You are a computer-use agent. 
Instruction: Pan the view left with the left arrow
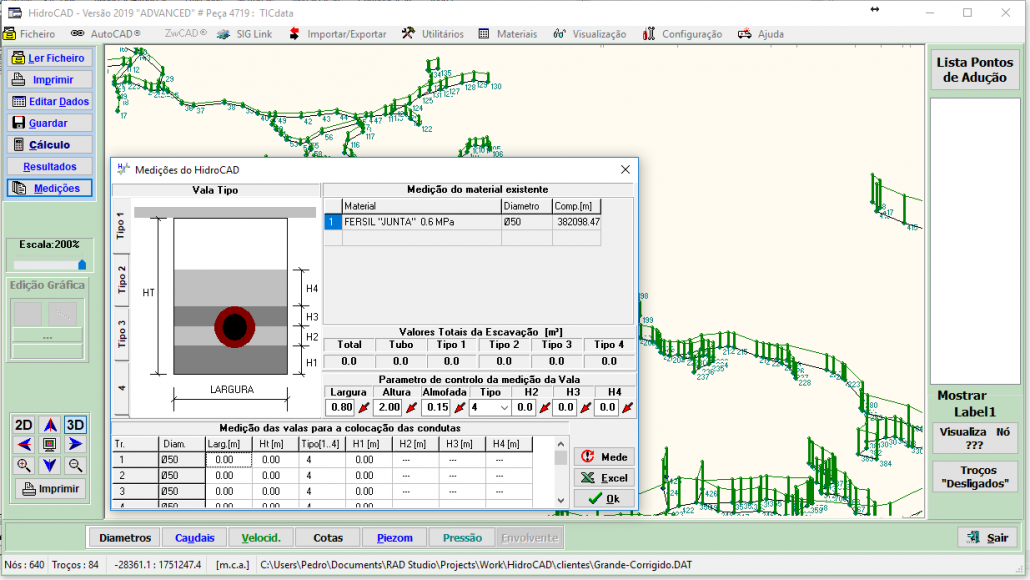[x=24, y=444]
